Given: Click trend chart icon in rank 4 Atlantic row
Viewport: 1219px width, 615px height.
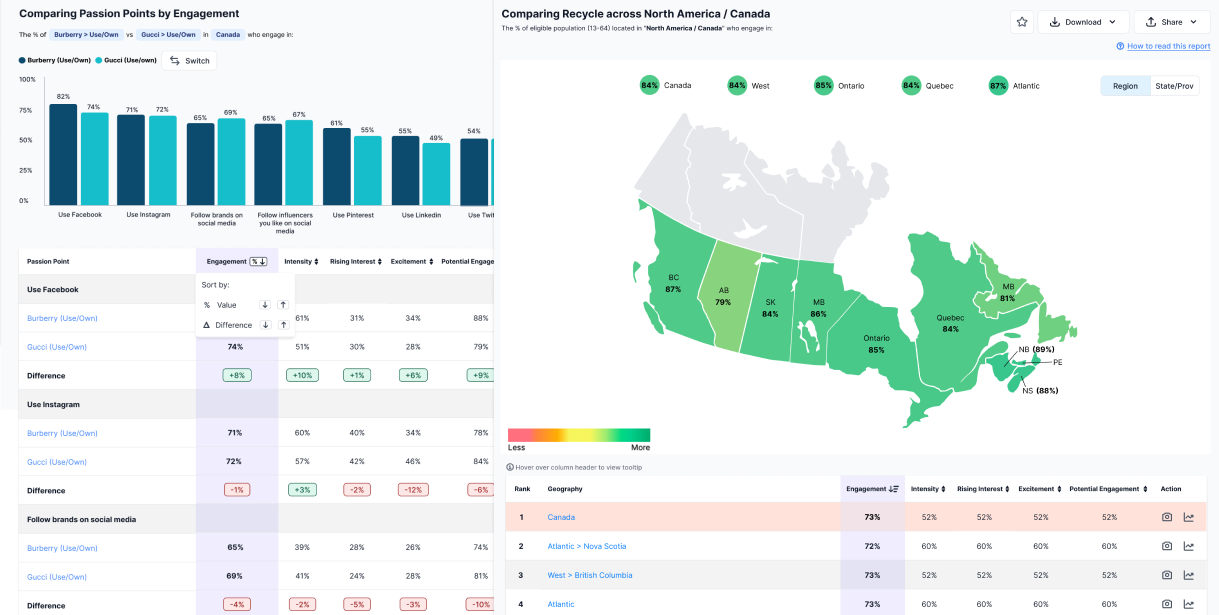Looking at the screenshot, I should [x=1189, y=604].
